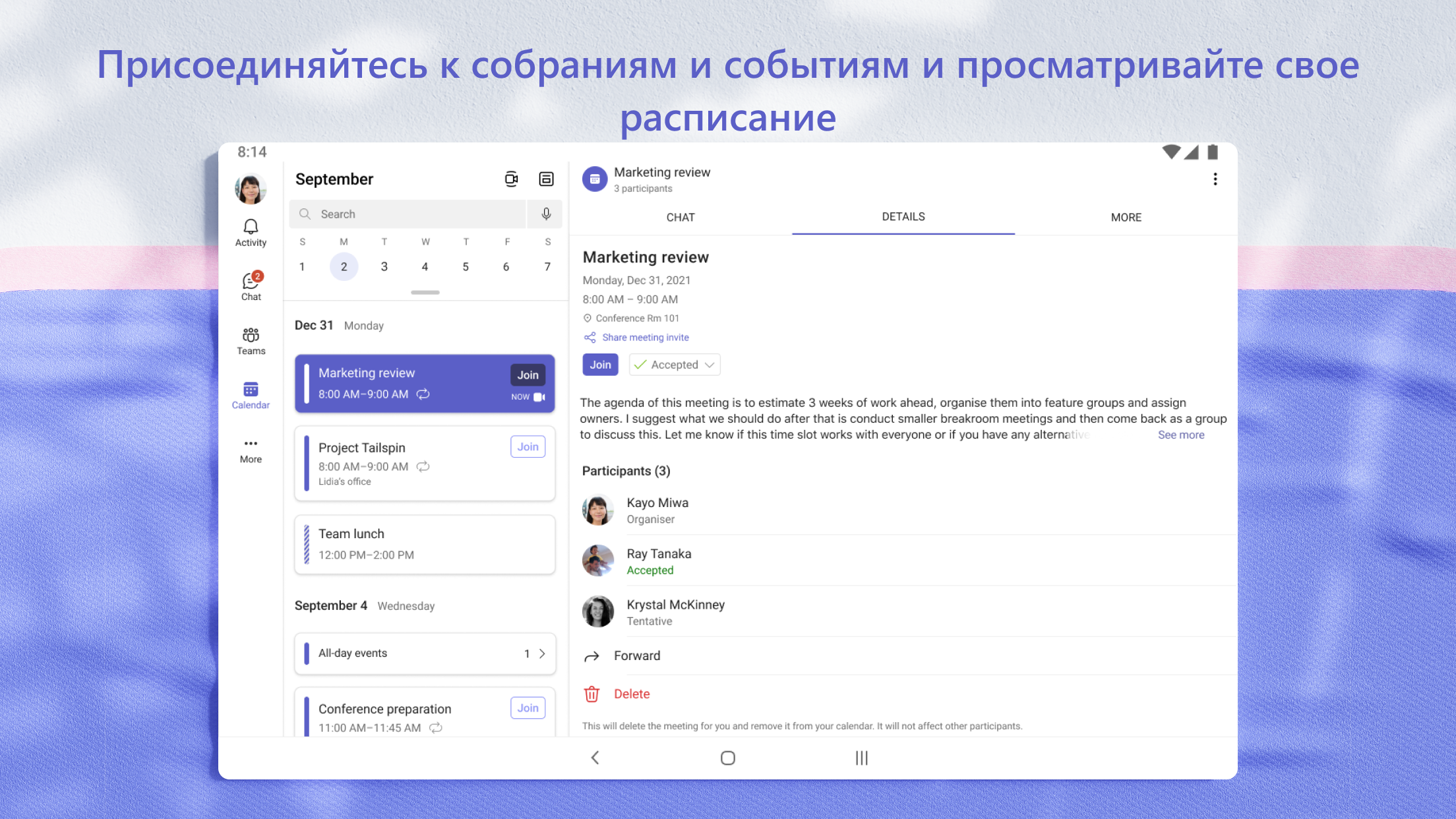Image resolution: width=1456 pixels, height=819 pixels.
Task: Open Krystal McKinney participant row
Action: point(908,612)
